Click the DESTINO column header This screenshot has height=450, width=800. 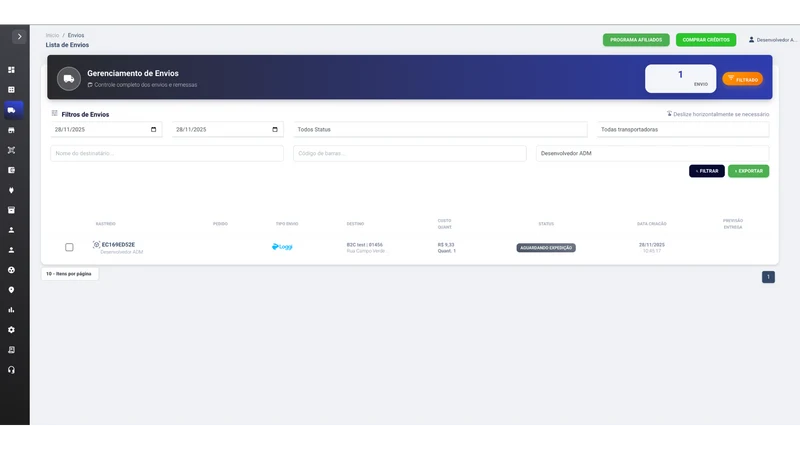point(356,224)
